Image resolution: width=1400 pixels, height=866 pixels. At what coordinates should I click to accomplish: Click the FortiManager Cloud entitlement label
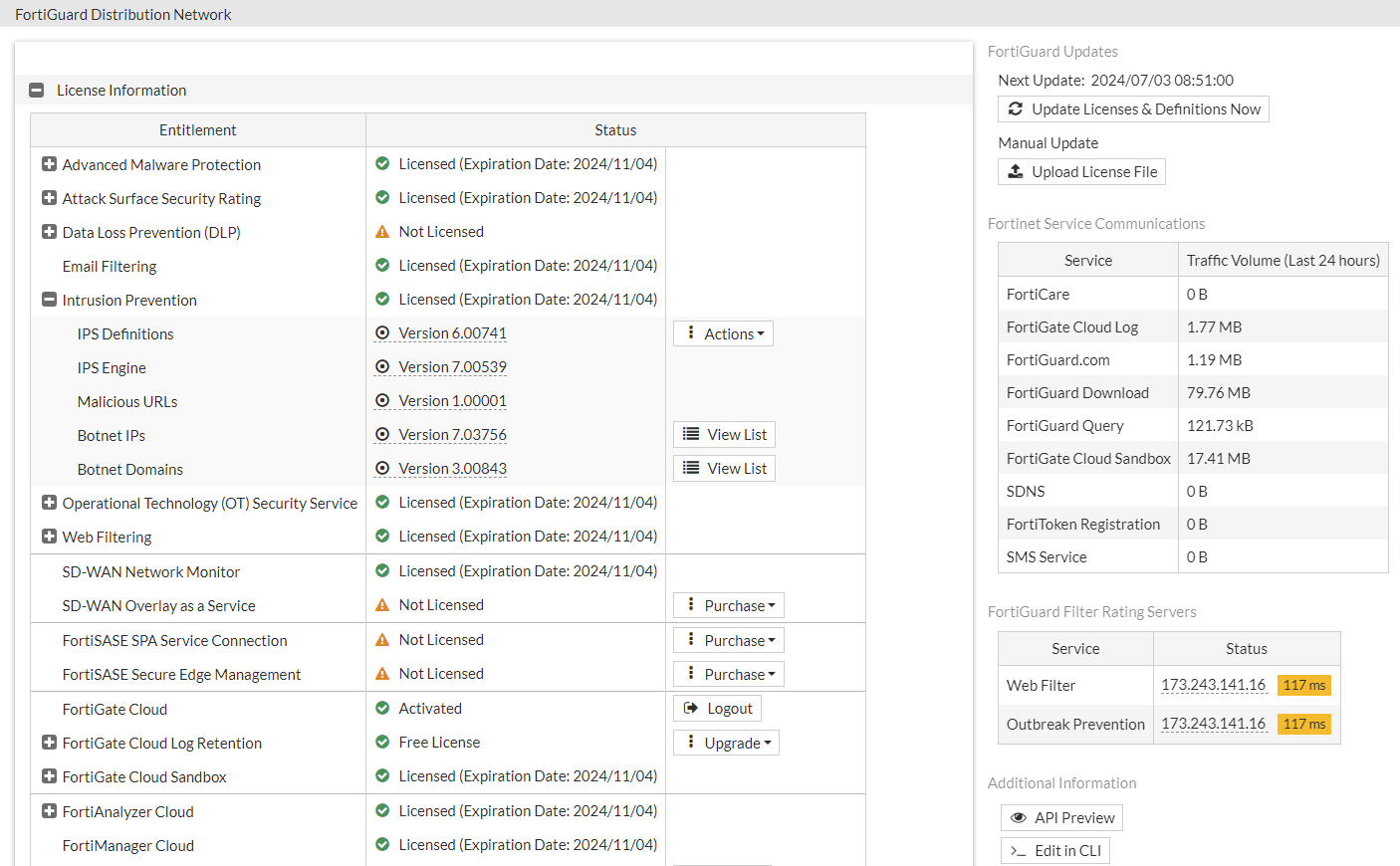coord(128,845)
